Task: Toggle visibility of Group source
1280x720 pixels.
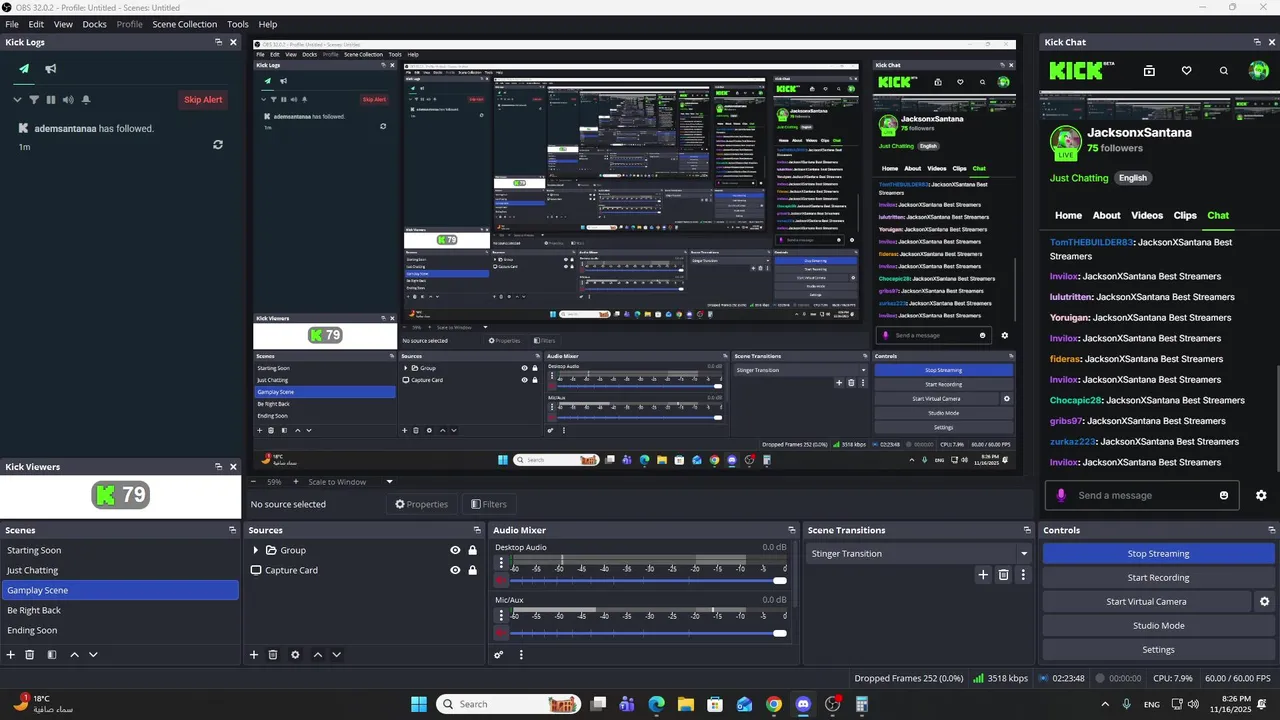Action: point(455,550)
